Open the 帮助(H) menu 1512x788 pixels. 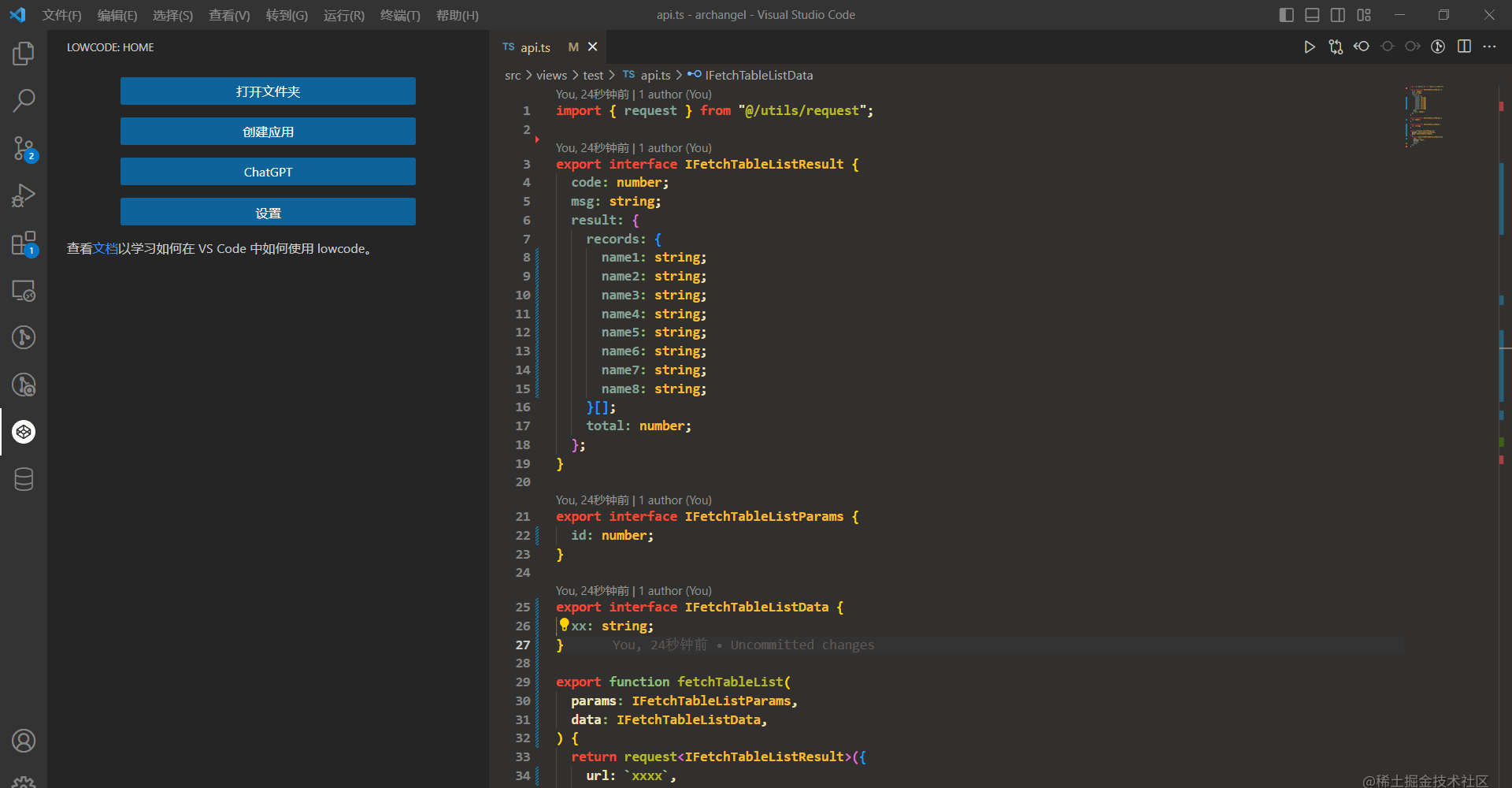point(458,15)
